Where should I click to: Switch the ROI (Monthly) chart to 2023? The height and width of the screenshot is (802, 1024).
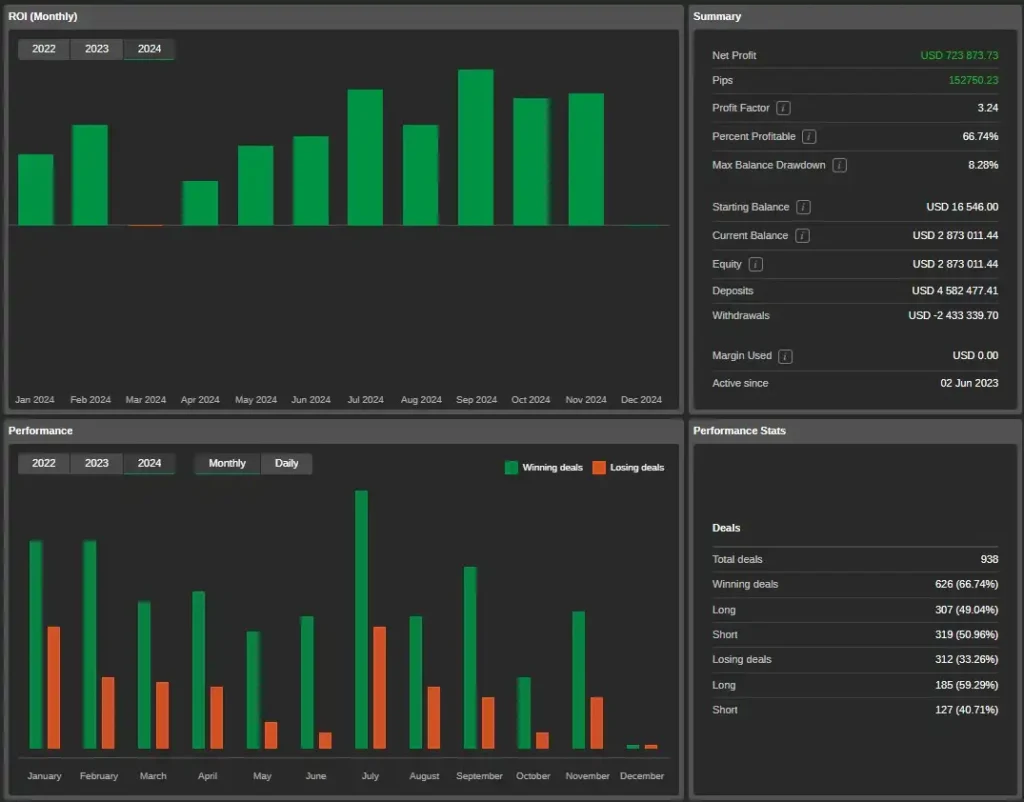(97, 49)
